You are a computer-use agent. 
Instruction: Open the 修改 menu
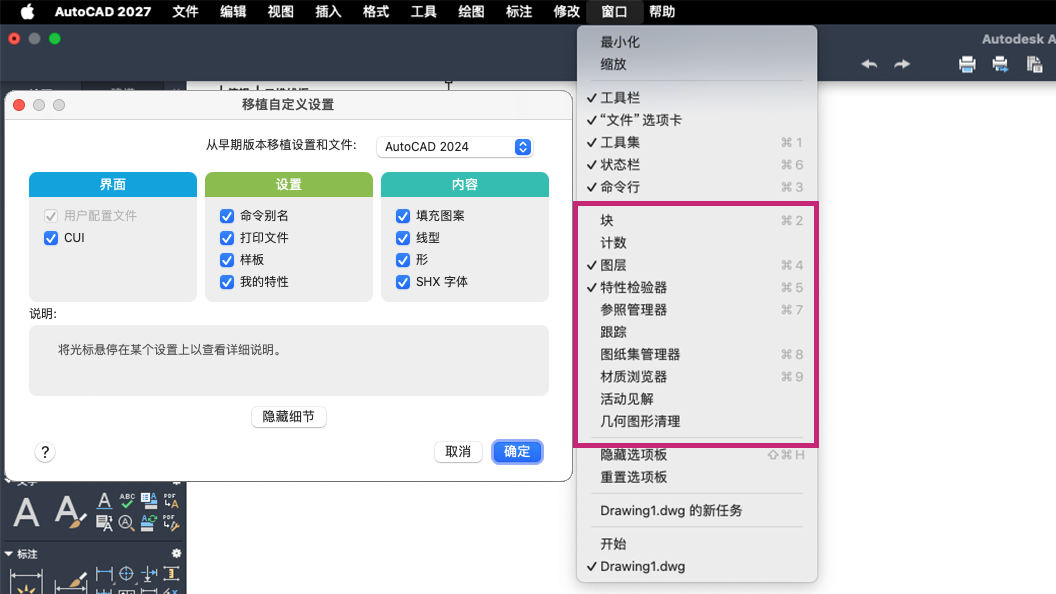[566, 11]
